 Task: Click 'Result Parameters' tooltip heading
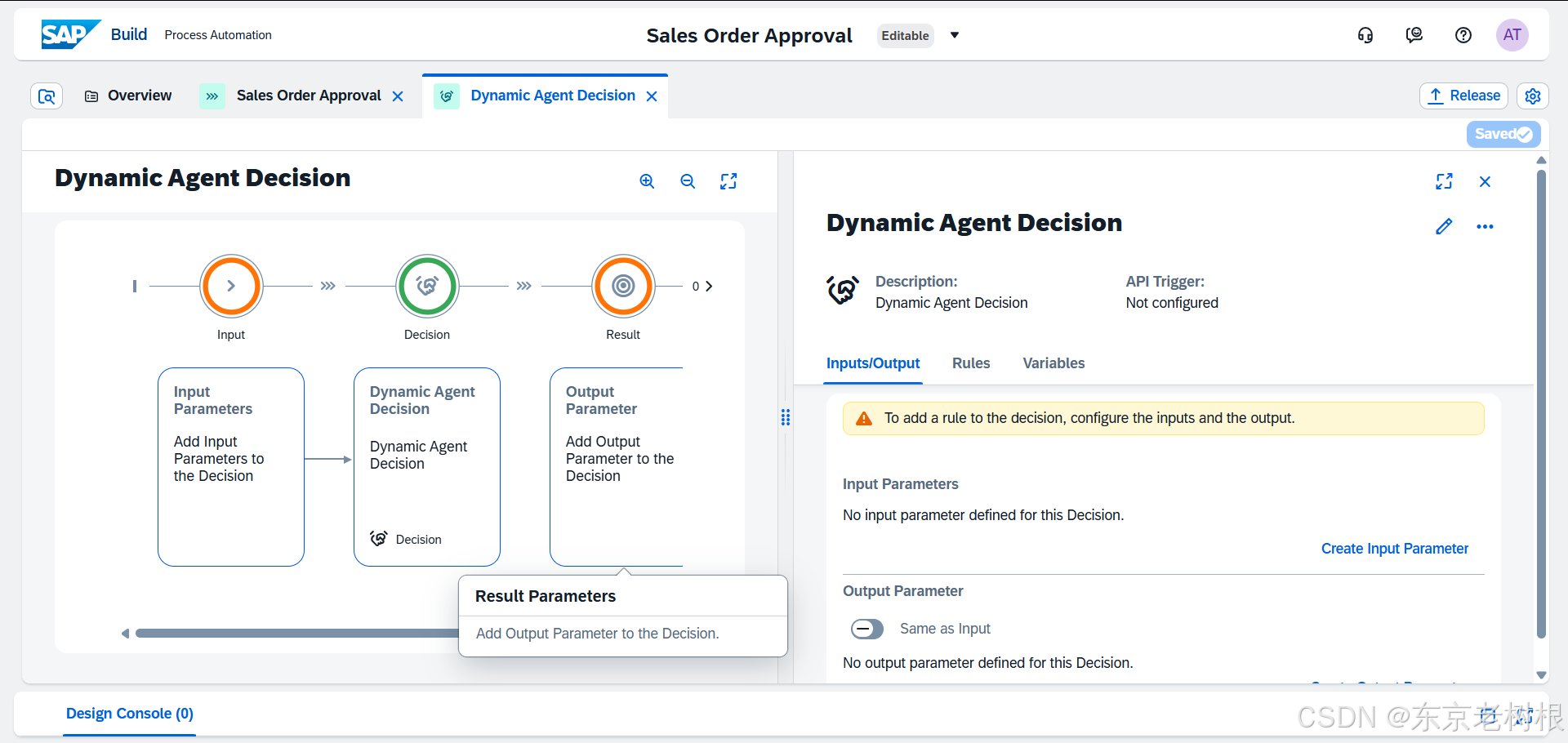point(546,596)
